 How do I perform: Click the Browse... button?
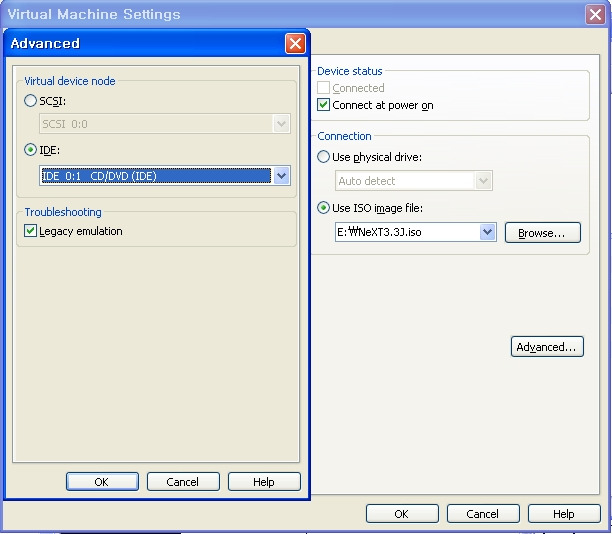coord(543,233)
